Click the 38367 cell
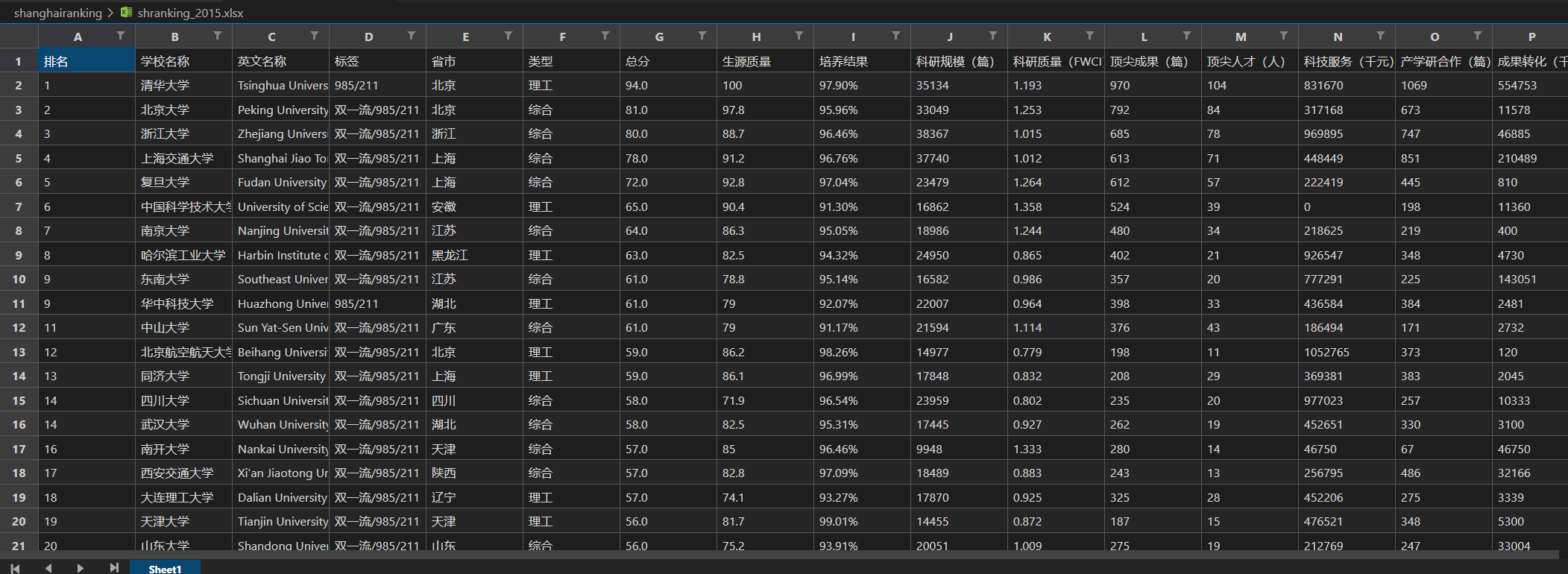 pyautogui.click(x=959, y=133)
